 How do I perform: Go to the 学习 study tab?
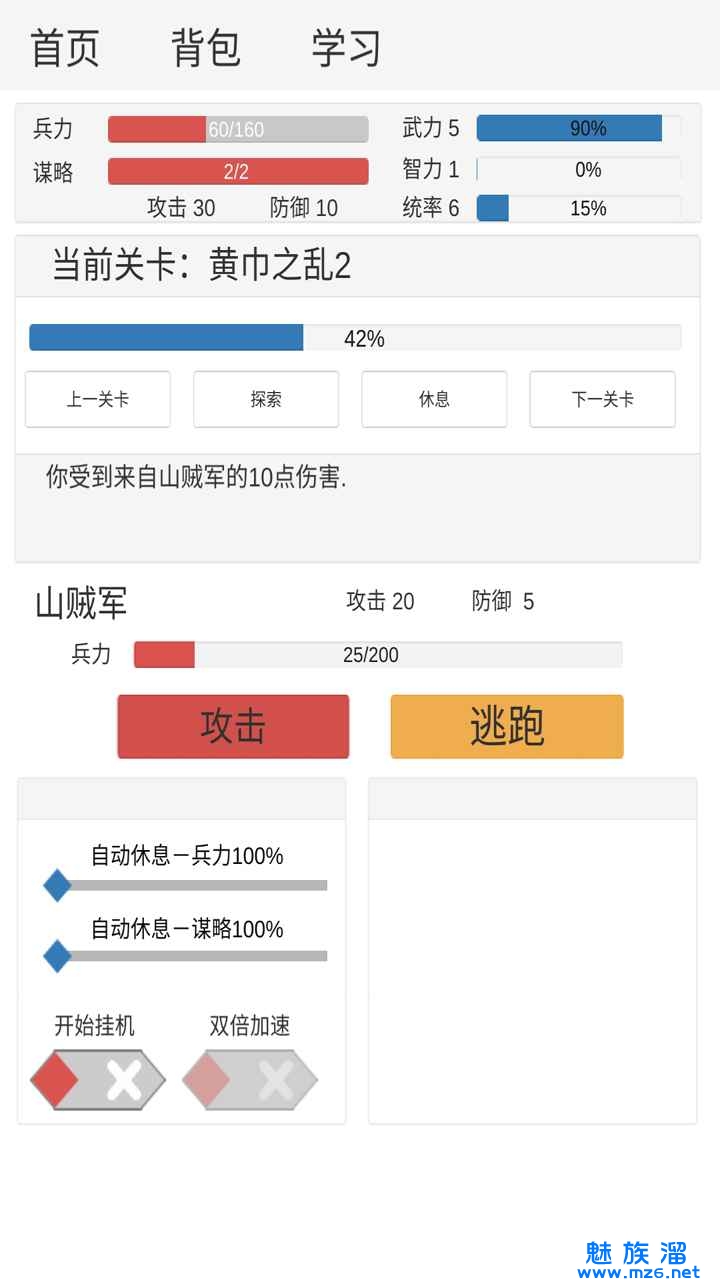(346, 48)
